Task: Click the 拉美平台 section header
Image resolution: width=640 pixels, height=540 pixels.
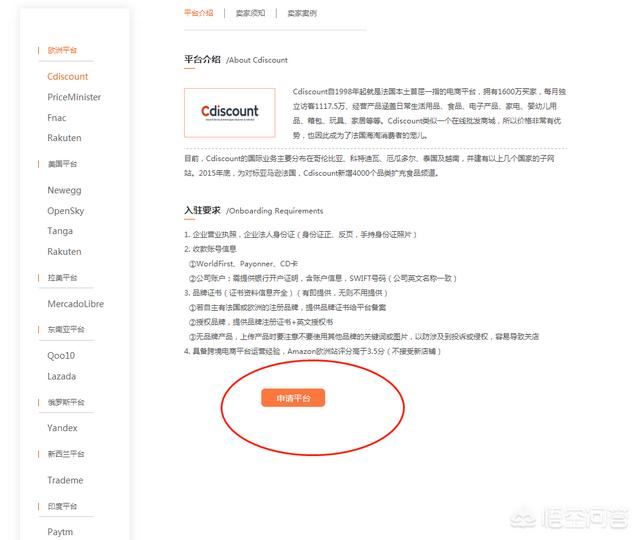Action: click(62, 278)
